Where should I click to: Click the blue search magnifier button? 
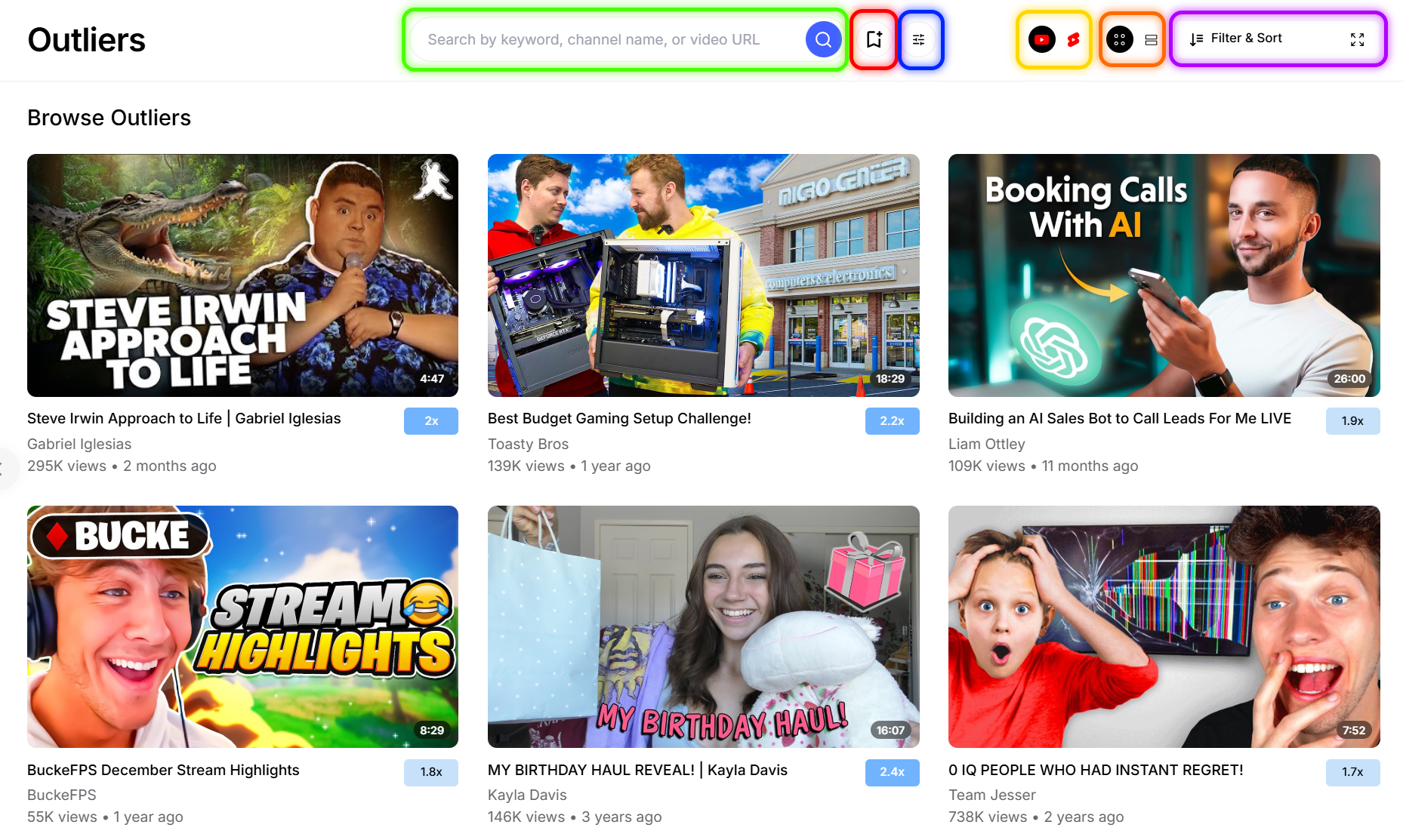(823, 39)
